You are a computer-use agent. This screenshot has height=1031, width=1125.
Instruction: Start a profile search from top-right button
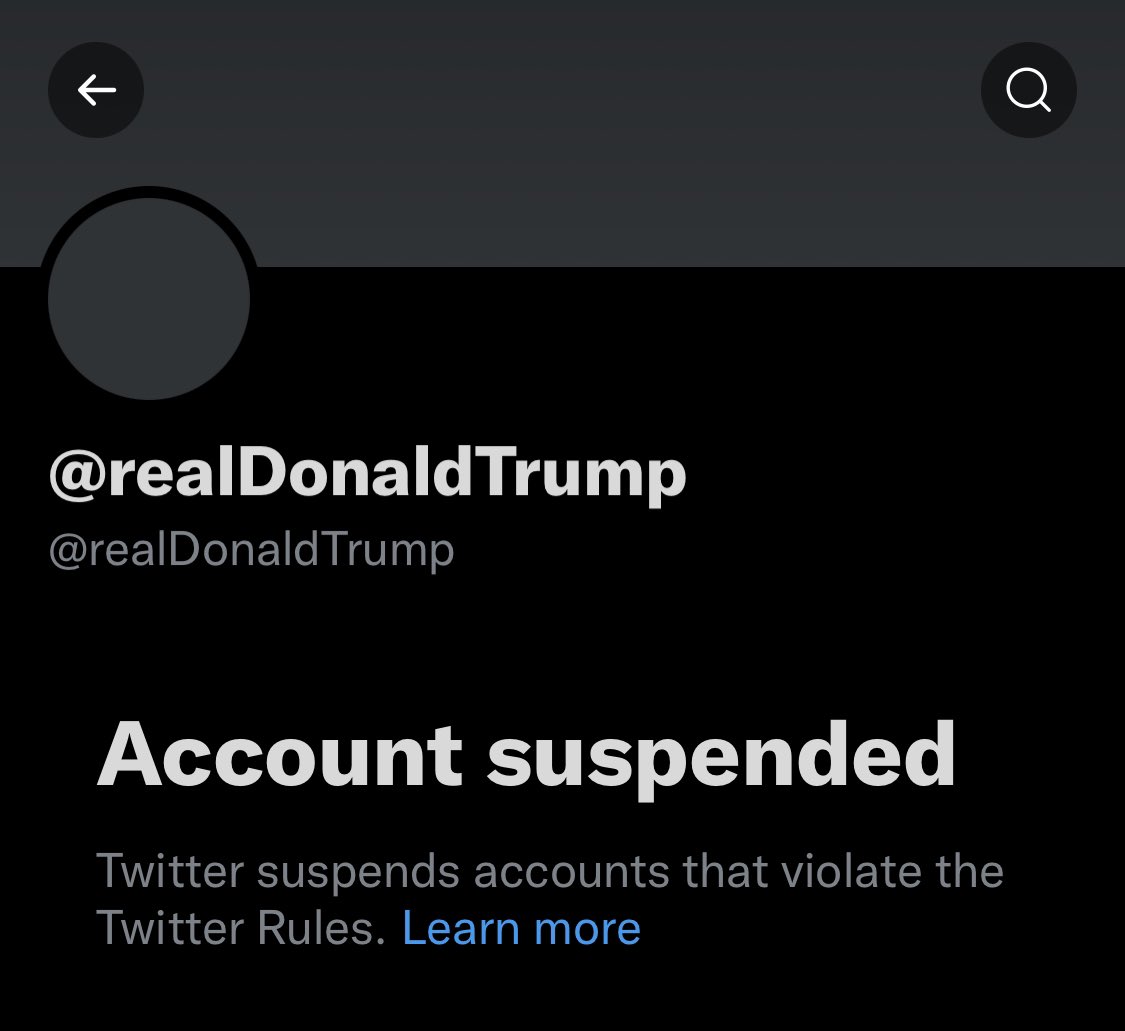[1028, 90]
